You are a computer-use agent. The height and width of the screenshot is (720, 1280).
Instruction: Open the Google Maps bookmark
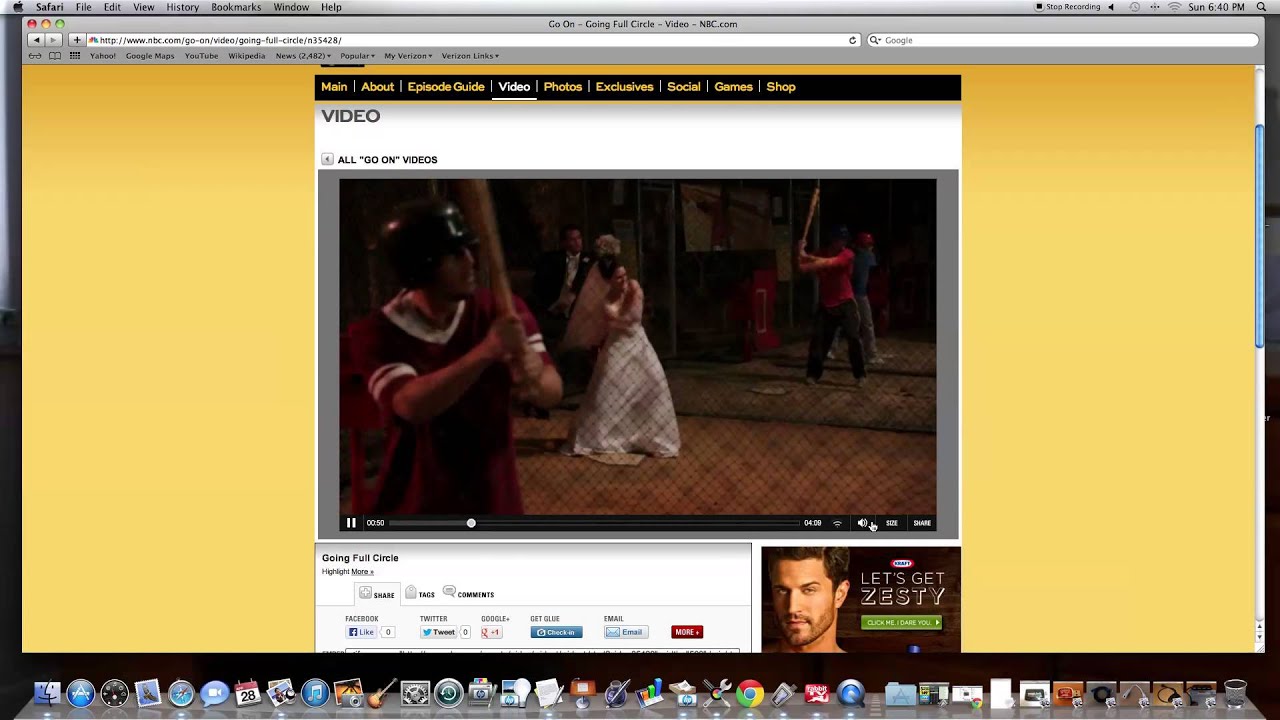pos(150,56)
